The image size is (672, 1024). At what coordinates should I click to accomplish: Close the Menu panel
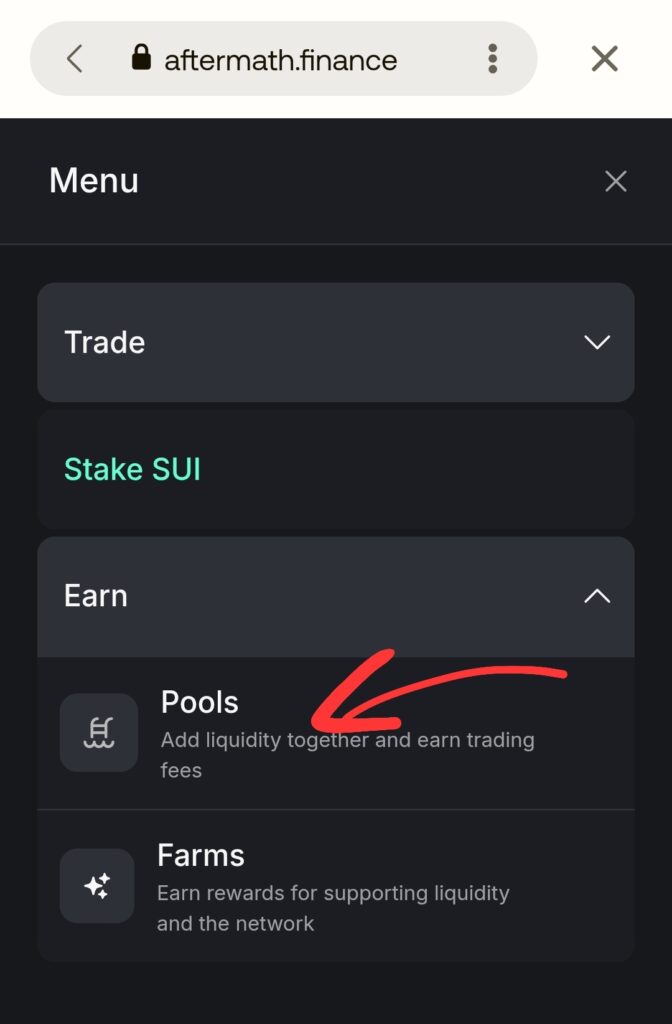(x=615, y=181)
